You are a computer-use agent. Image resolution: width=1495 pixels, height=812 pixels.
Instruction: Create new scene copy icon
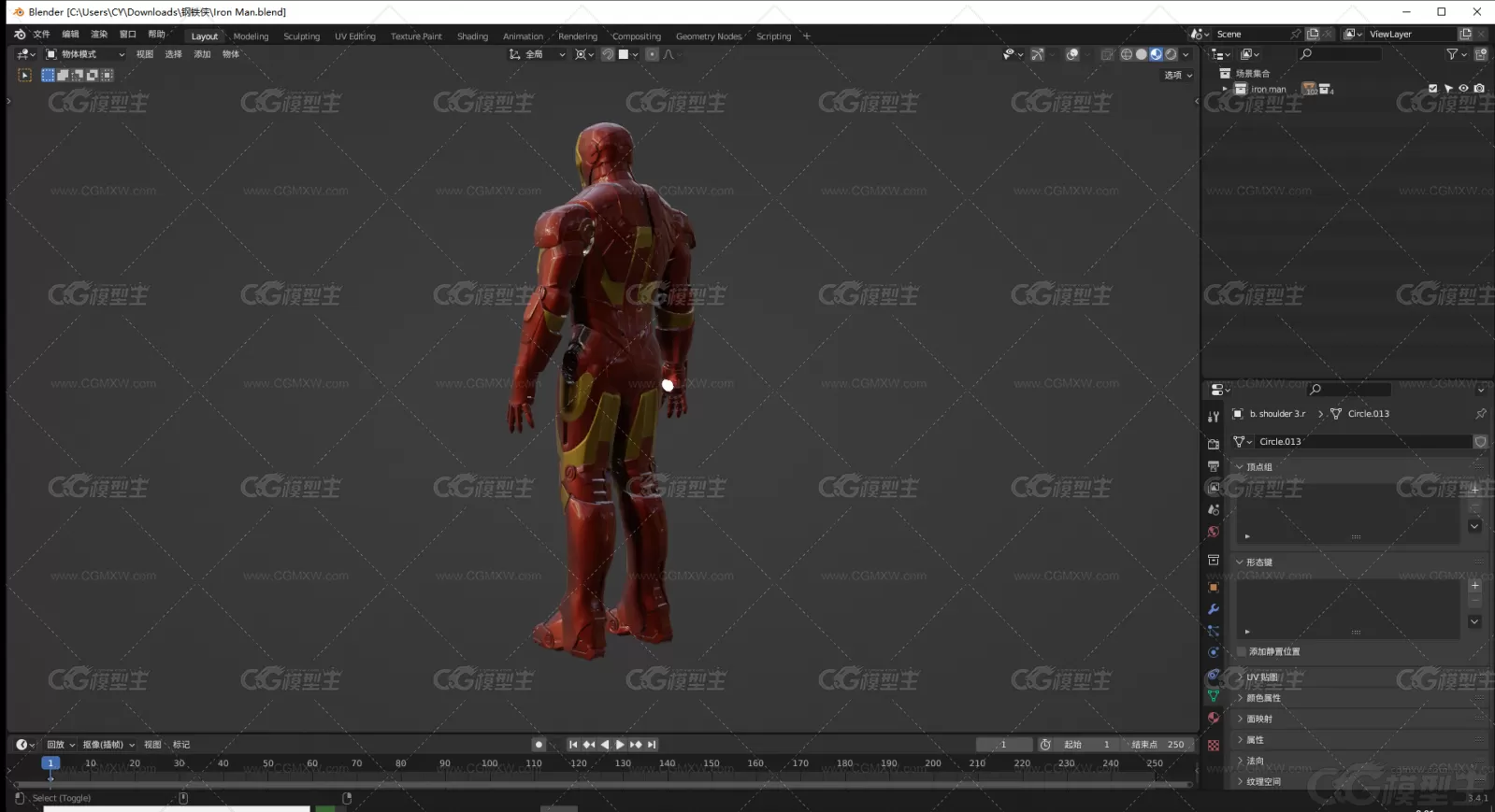click(x=1313, y=34)
